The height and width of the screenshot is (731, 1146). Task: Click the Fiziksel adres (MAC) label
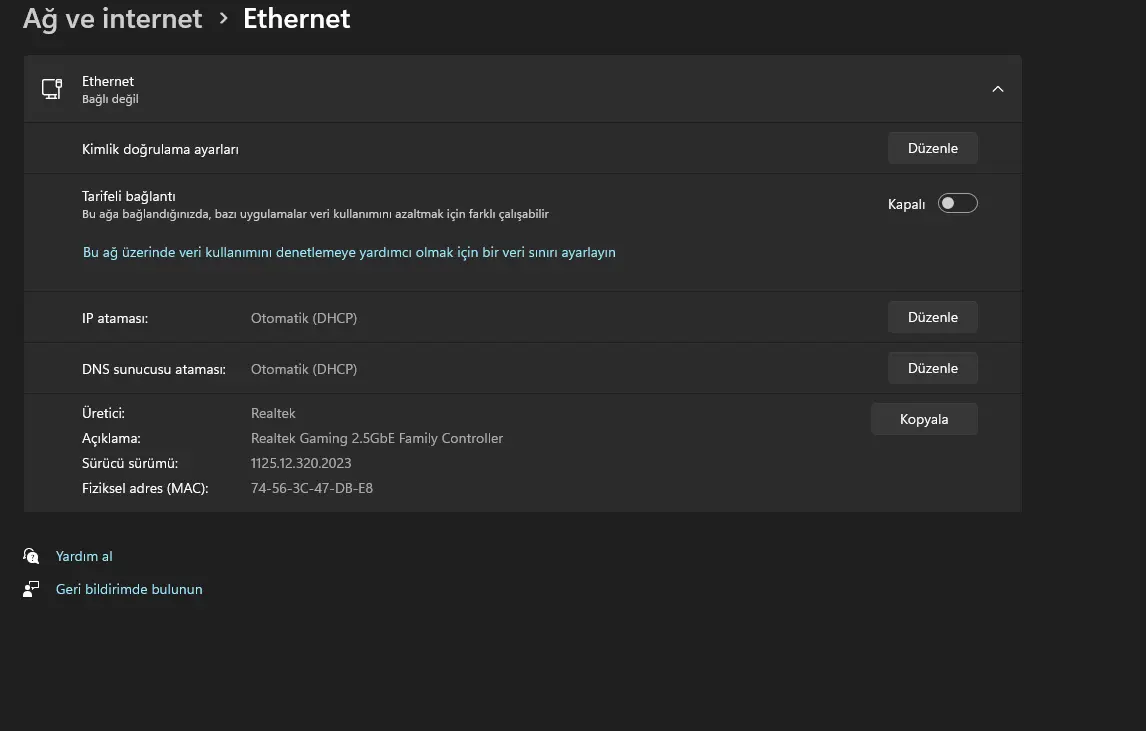(x=145, y=488)
